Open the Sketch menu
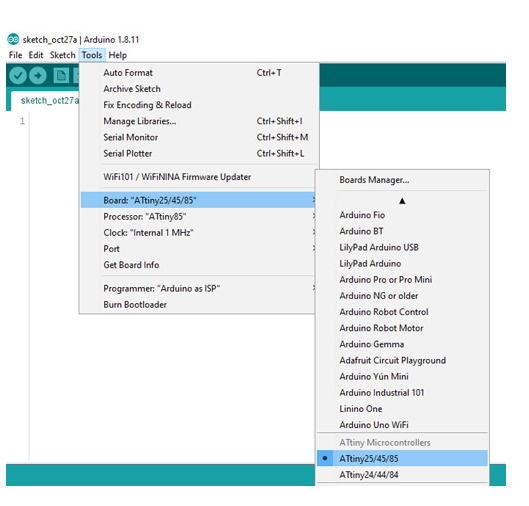The height and width of the screenshot is (506, 529). pyautogui.click(x=62, y=55)
